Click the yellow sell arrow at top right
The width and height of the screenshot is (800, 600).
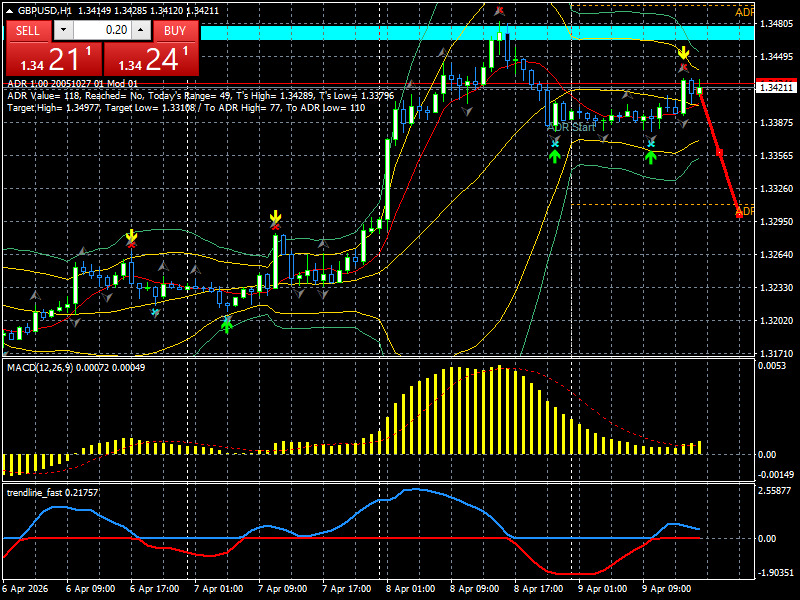[x=684, y=52]
